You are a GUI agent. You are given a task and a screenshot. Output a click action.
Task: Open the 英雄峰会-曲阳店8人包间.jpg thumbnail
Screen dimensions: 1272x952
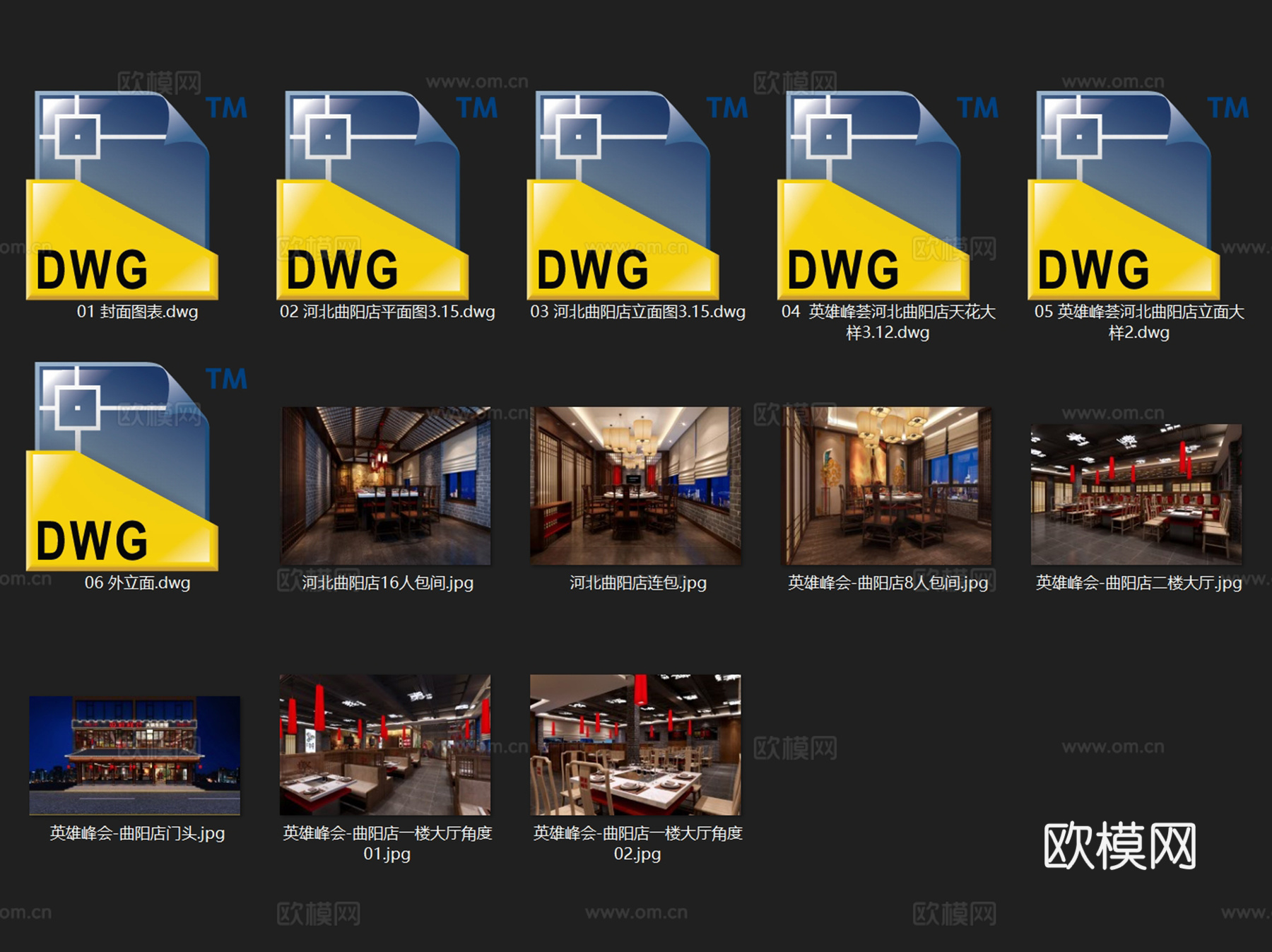(x=886, y=486)
